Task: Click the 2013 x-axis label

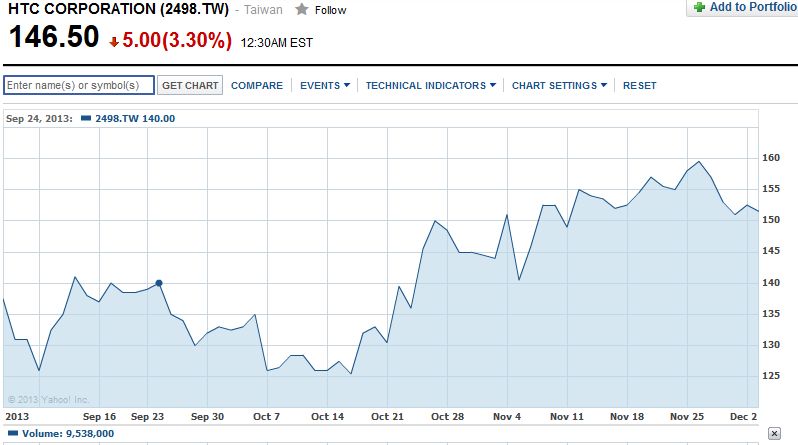Action: 17,416
